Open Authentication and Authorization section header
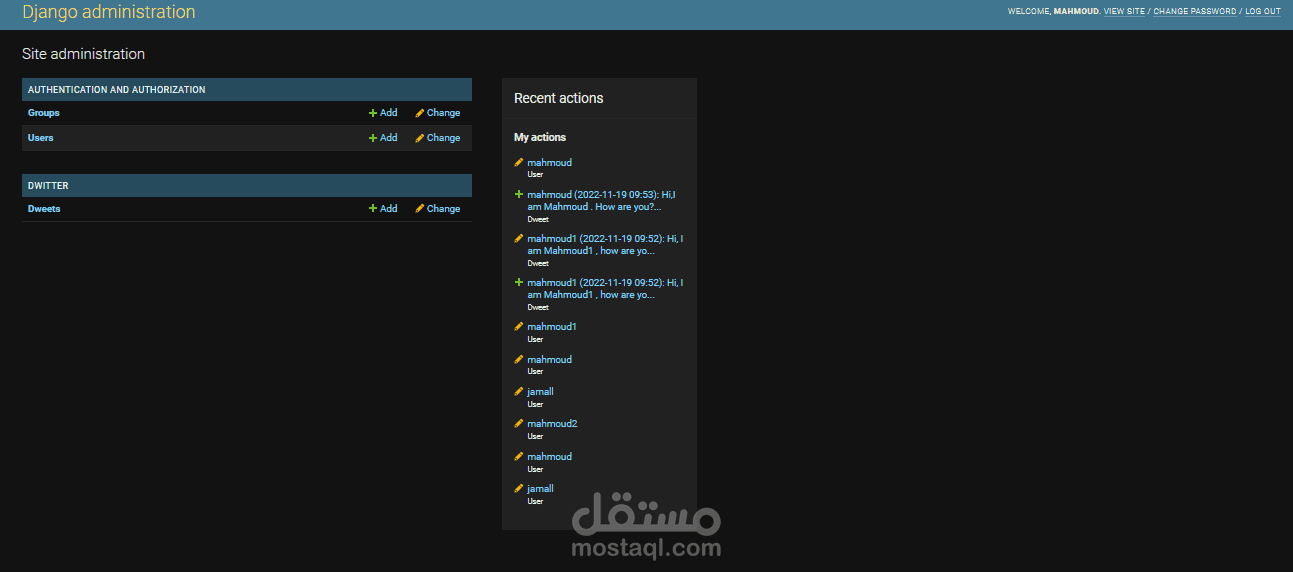The image size is (1293, 572). point(117,90)
